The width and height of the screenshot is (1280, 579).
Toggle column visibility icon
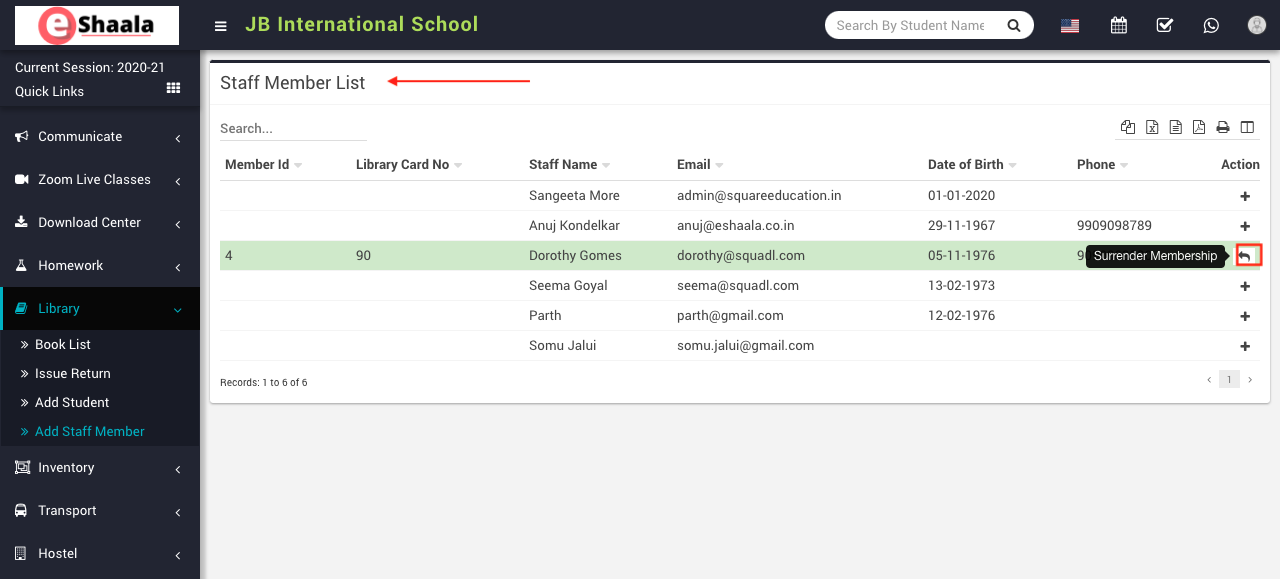click(x=1247, y=127)
